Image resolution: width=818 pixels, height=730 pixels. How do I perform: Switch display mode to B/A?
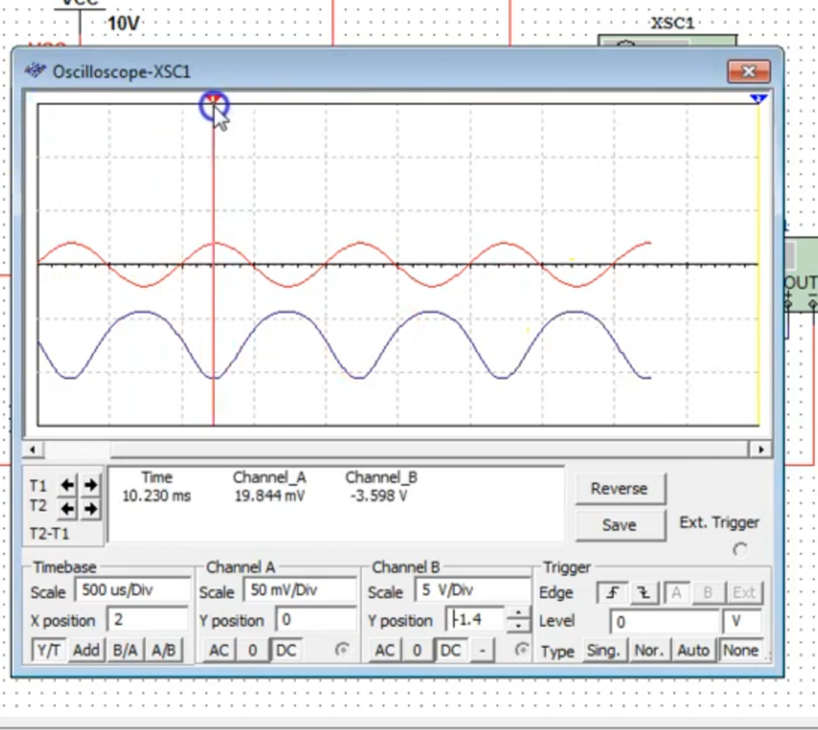(x=125, y=650)
